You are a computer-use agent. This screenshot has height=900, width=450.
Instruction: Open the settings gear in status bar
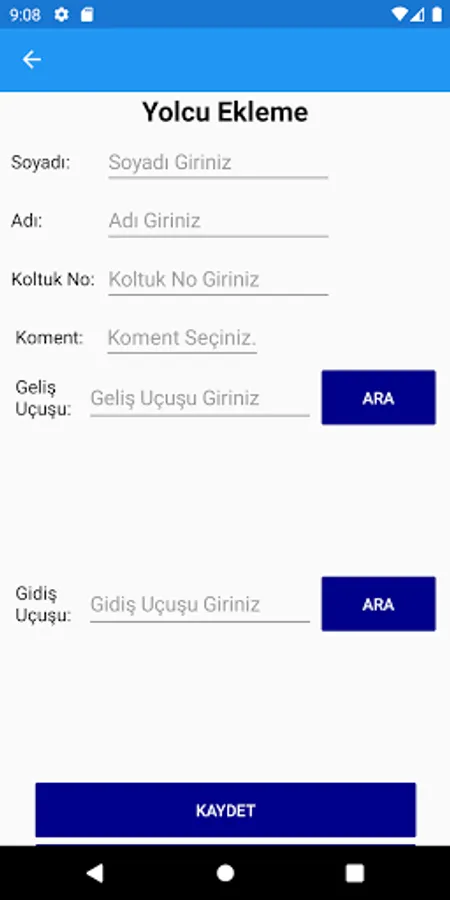[61, 14]
